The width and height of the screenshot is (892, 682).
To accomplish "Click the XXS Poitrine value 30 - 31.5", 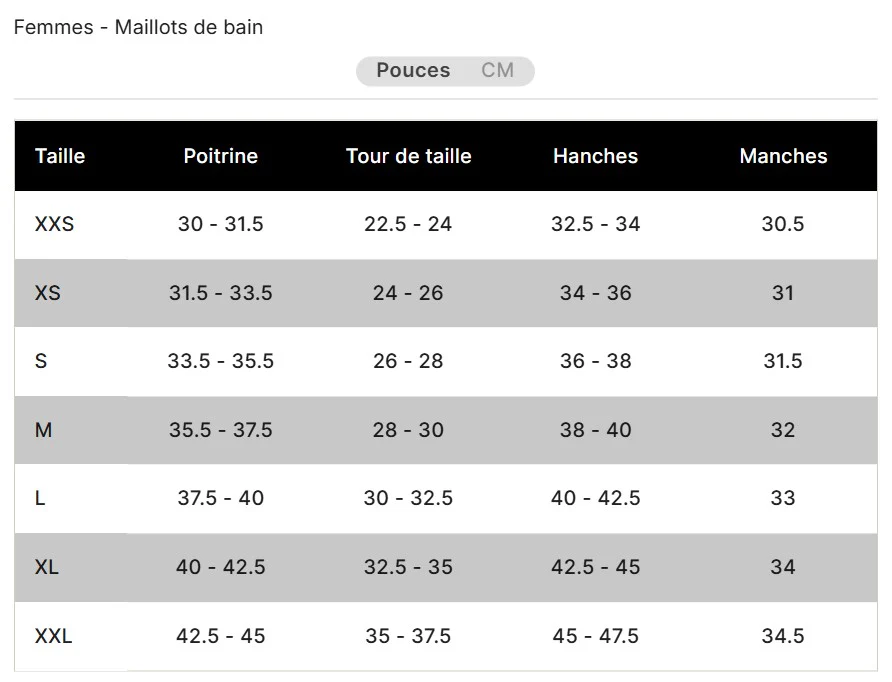I will click(220, 224).
